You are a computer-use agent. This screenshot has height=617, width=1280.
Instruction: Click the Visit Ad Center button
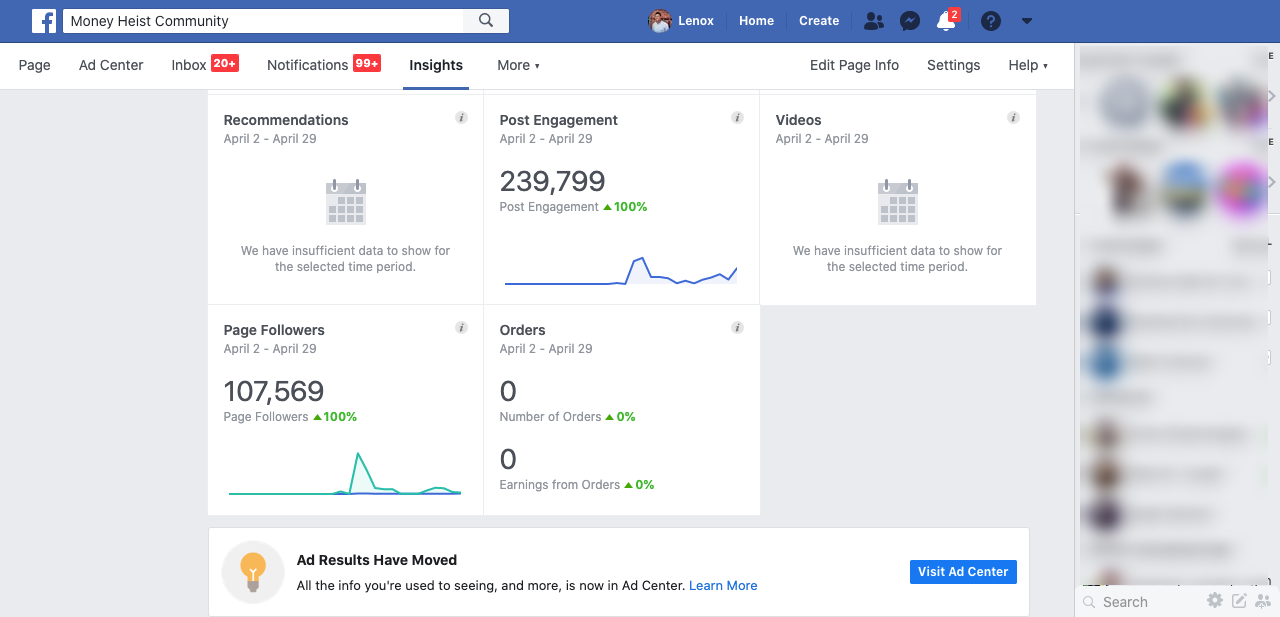coord(963,572)
